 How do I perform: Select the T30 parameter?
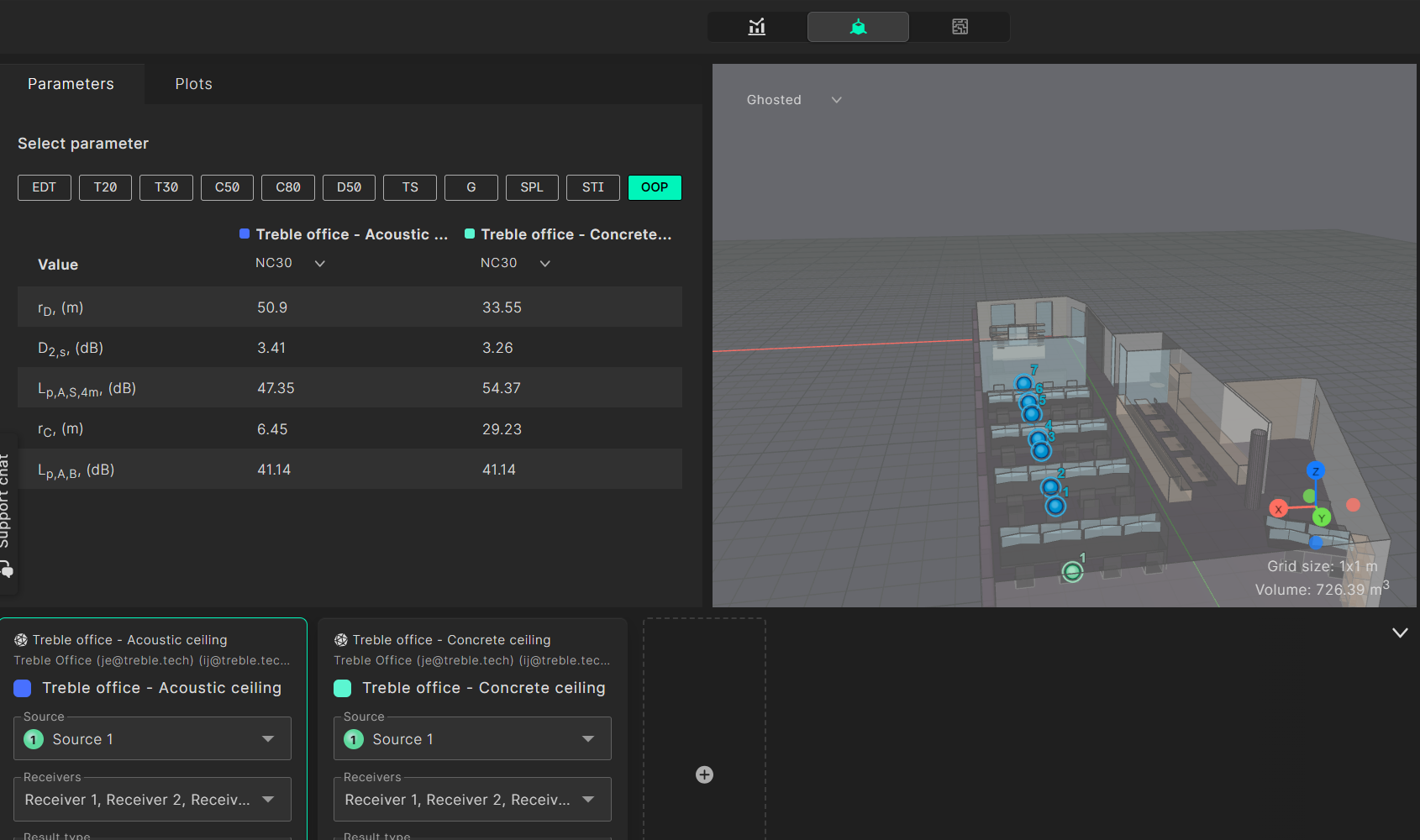coord(166,187)
